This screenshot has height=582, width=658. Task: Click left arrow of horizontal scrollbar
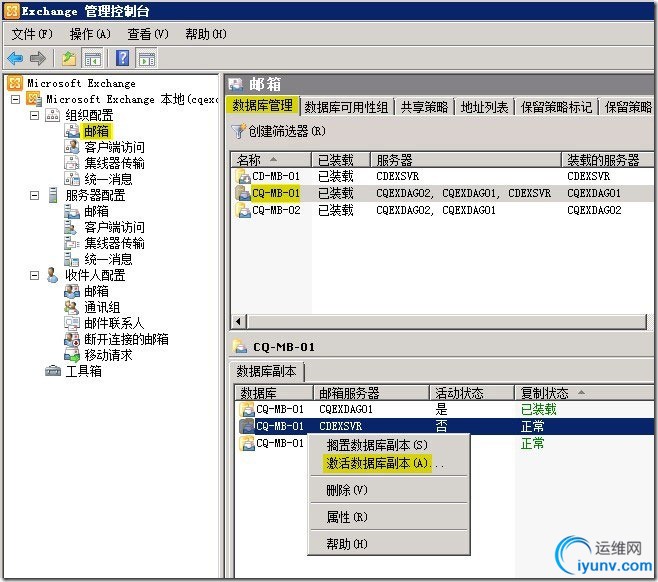(x=238, y=322)
